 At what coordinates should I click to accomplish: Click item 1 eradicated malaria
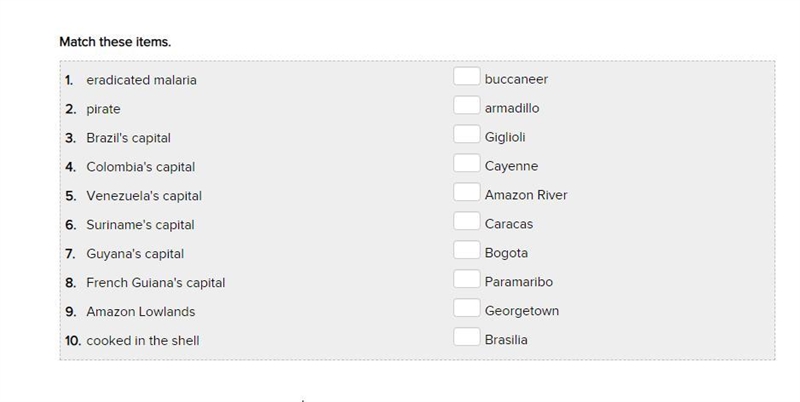[x=141, y=80]
